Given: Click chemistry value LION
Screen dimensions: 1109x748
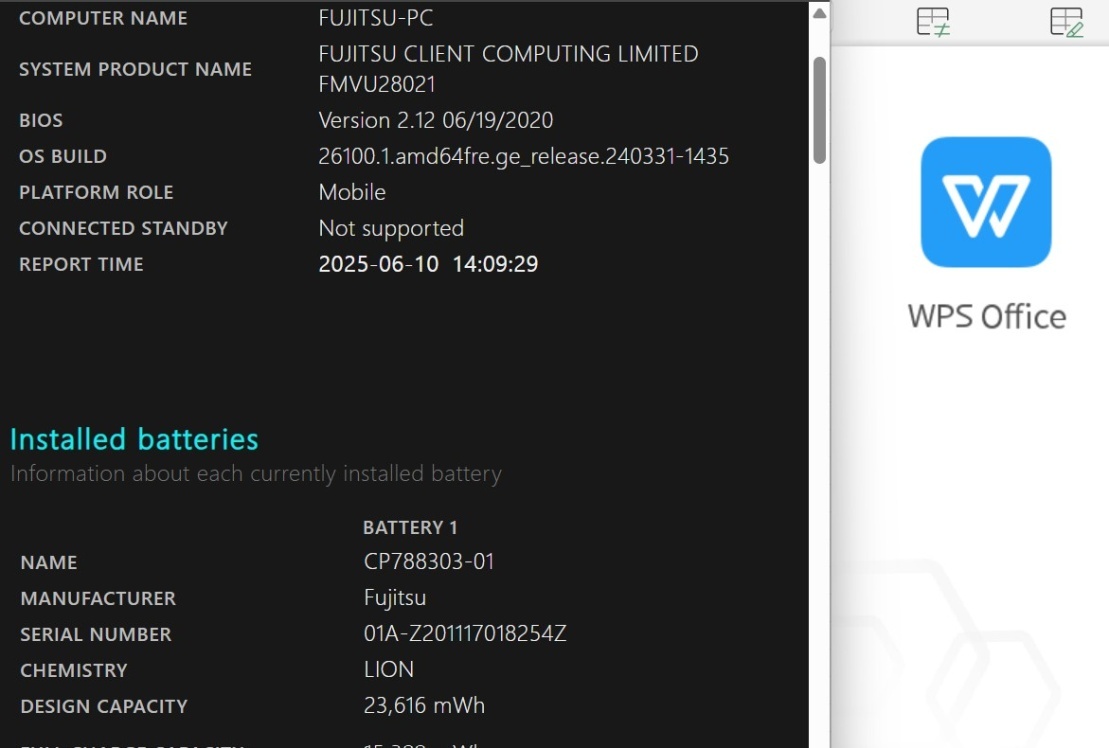Looking at the screenshot, I should tap(388, 670).
